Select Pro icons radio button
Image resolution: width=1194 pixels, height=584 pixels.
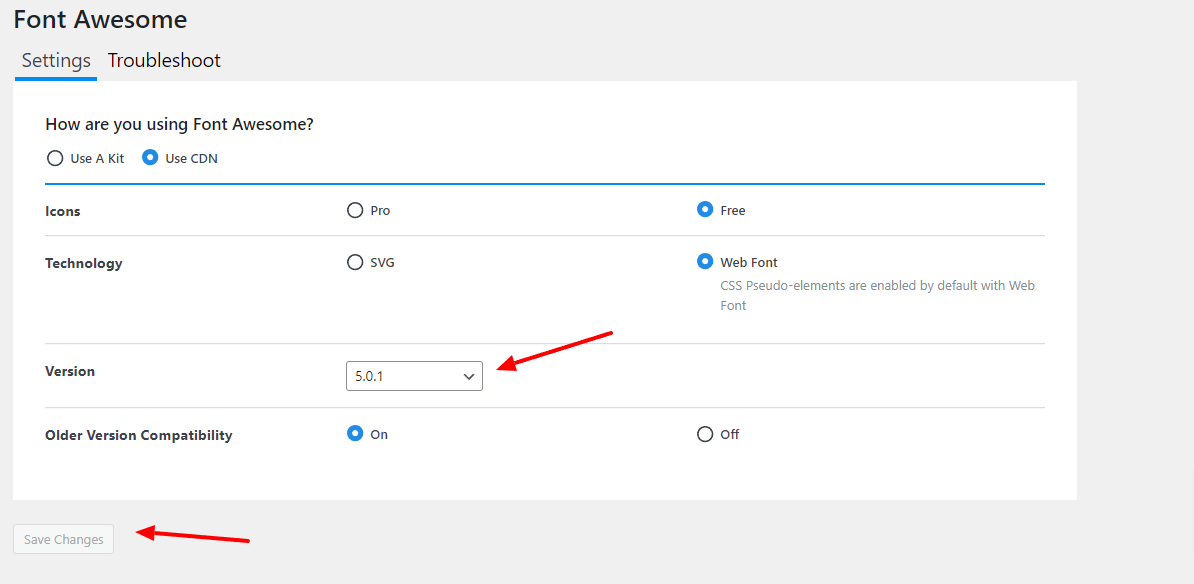tap(355, 210)
